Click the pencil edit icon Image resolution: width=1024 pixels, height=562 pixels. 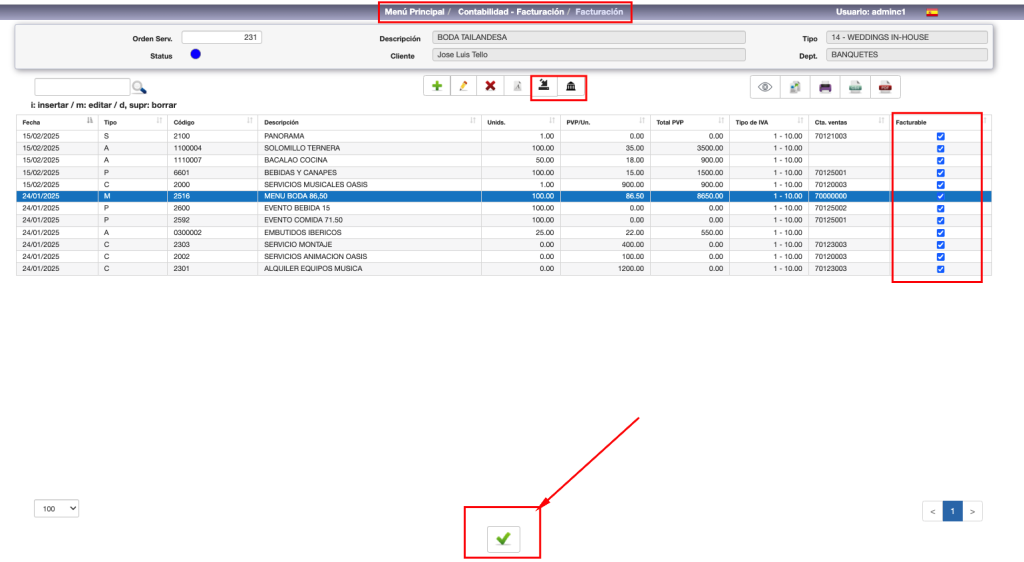[x=463, y=87]
